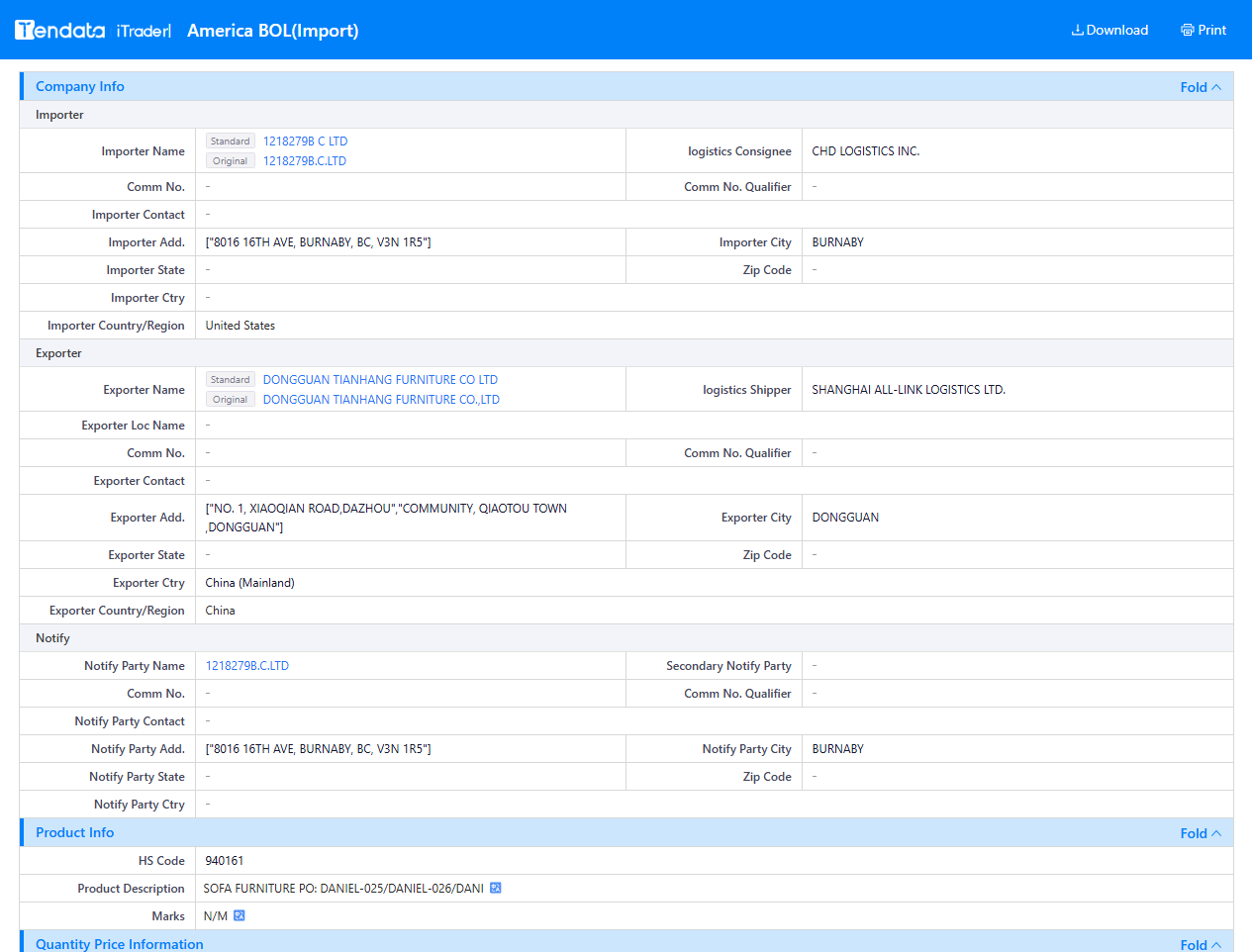The image size is (1252, 952).
Task: Open standard importer name 1218279B C LTD
Action: [305, 142]
